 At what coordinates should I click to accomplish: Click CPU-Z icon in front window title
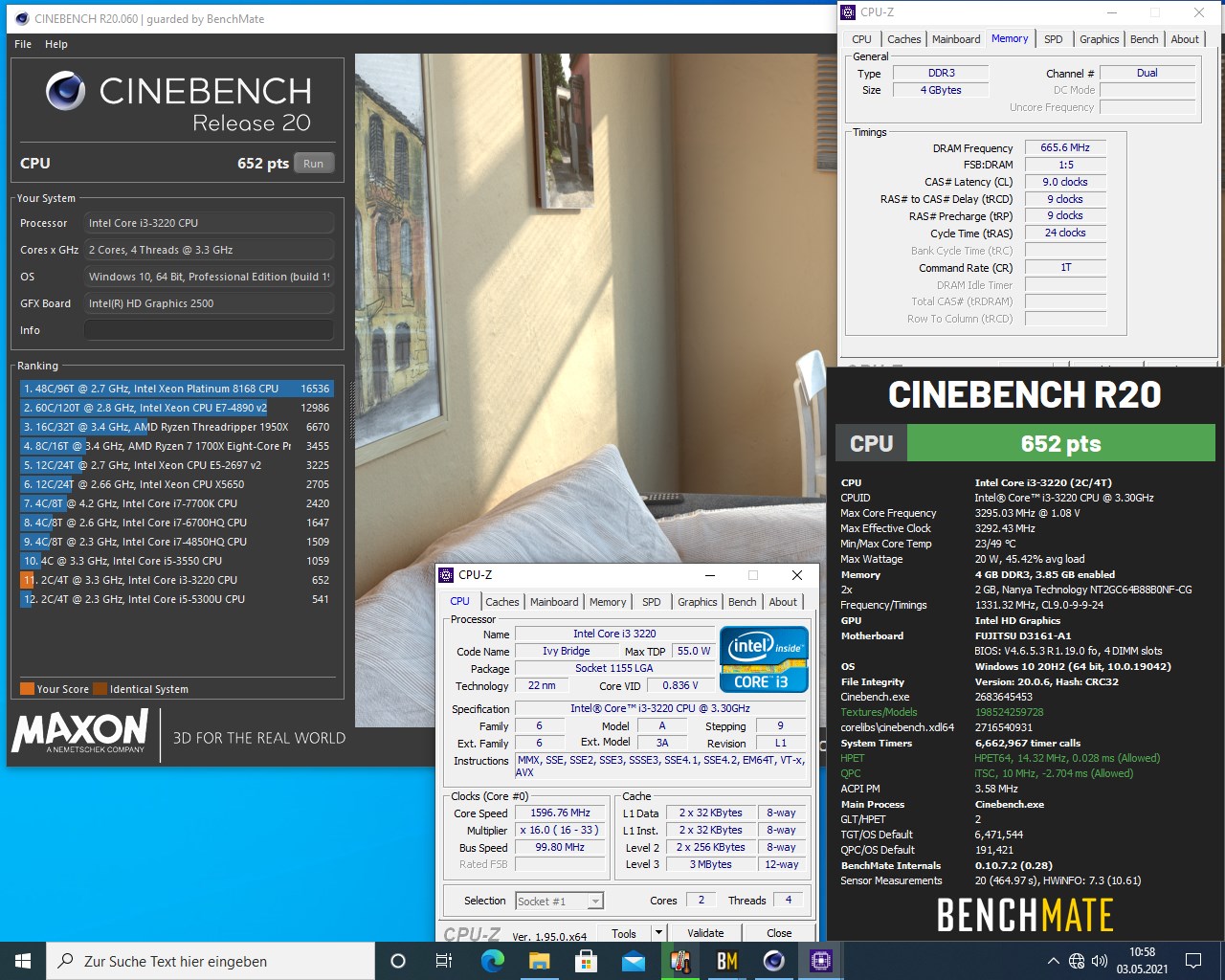point(446,575)
